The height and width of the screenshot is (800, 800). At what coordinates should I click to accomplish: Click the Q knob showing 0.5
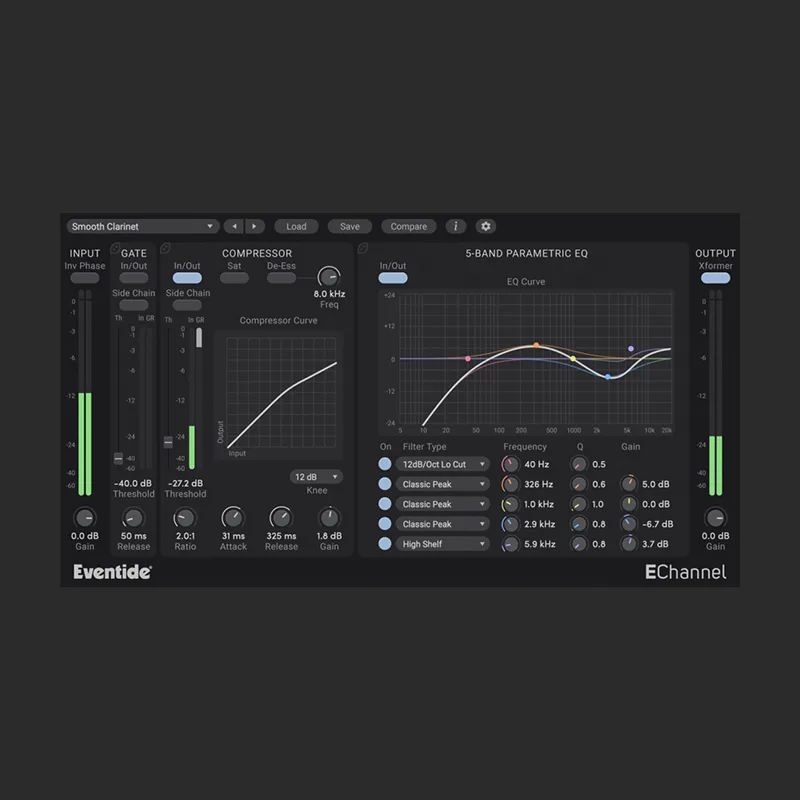[x=579, y=464]
